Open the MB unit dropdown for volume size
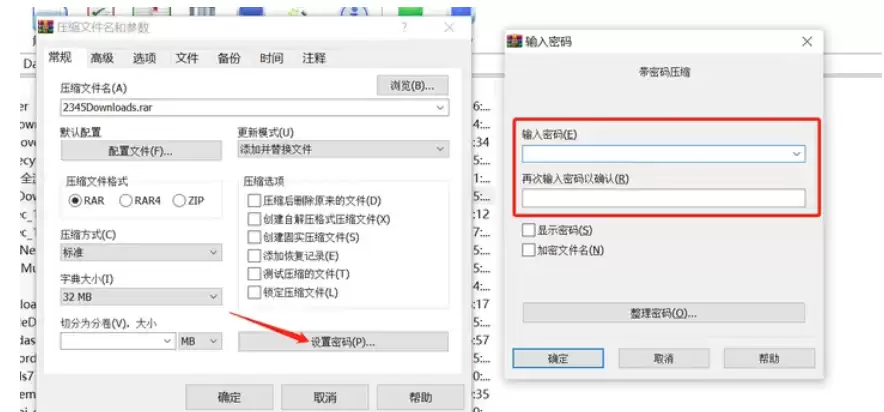 tap(200, 341)
